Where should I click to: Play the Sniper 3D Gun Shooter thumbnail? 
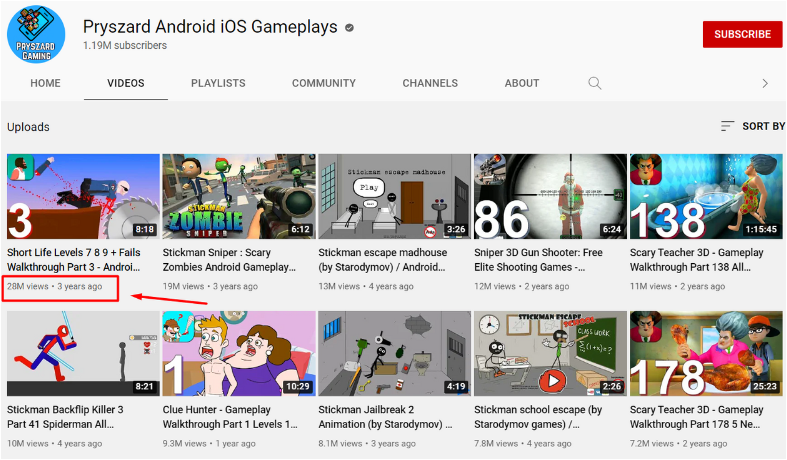click(x=551, y=196)
